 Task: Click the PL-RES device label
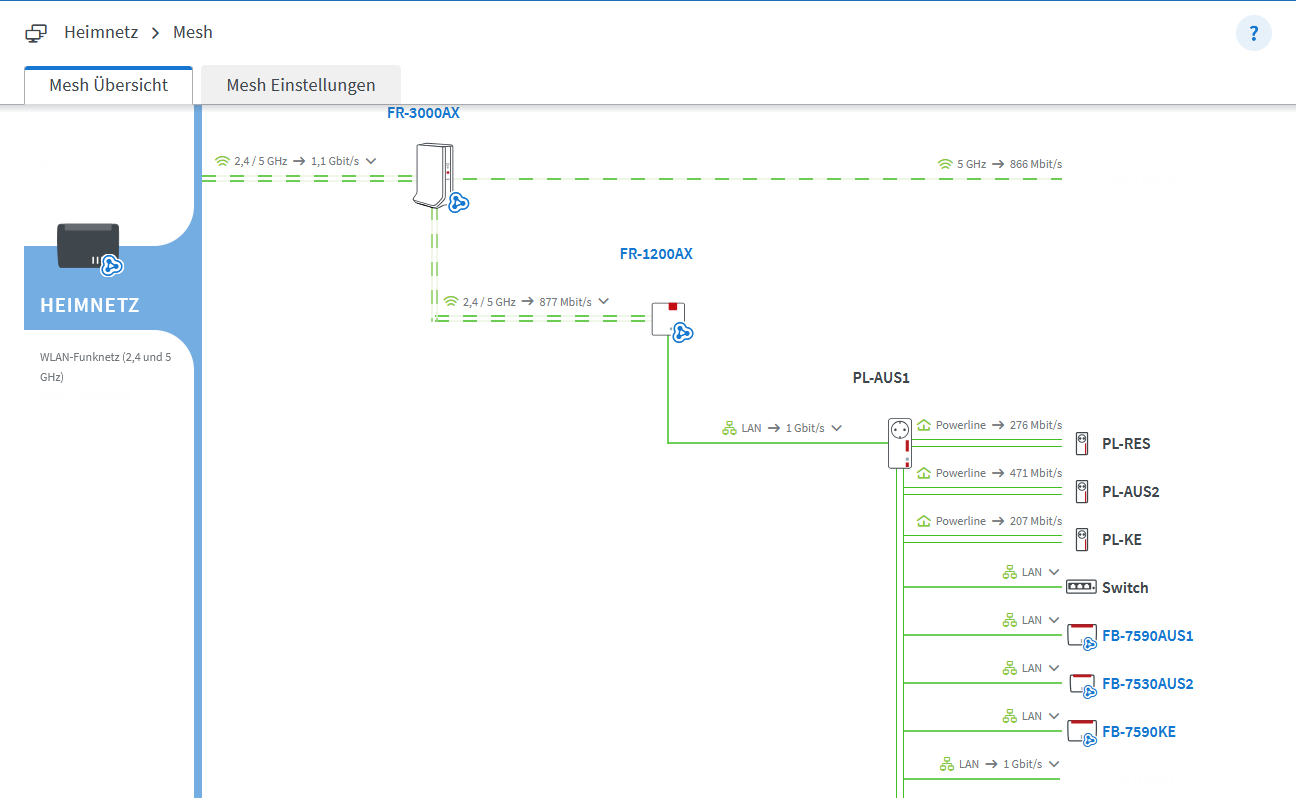tap(1126, 444)
